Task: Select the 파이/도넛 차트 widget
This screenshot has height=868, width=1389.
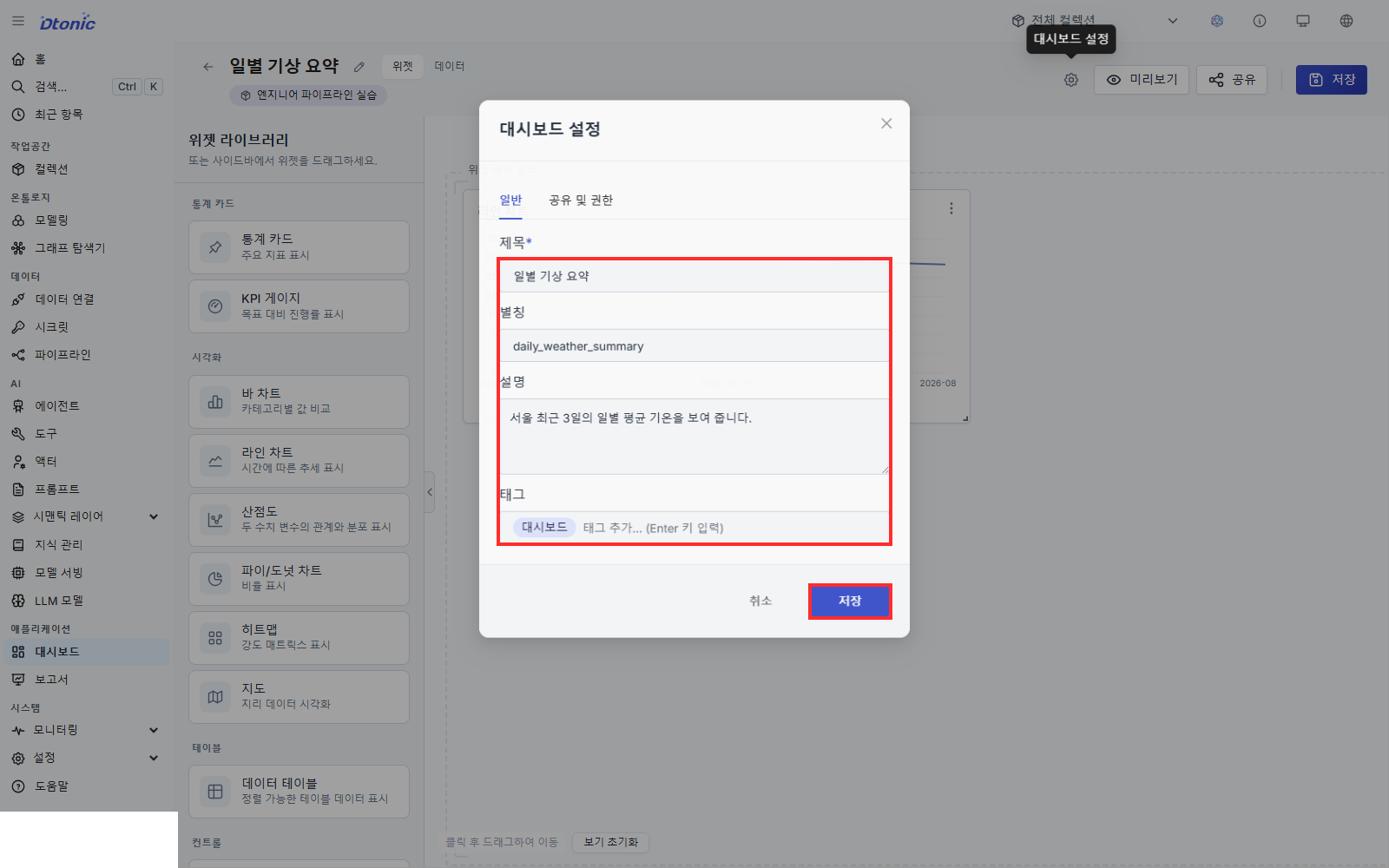Action: [299, 579]
